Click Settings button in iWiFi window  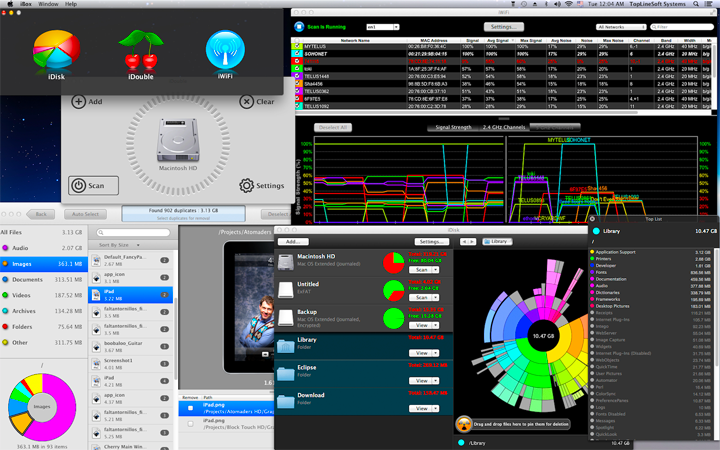coord(504,27)
